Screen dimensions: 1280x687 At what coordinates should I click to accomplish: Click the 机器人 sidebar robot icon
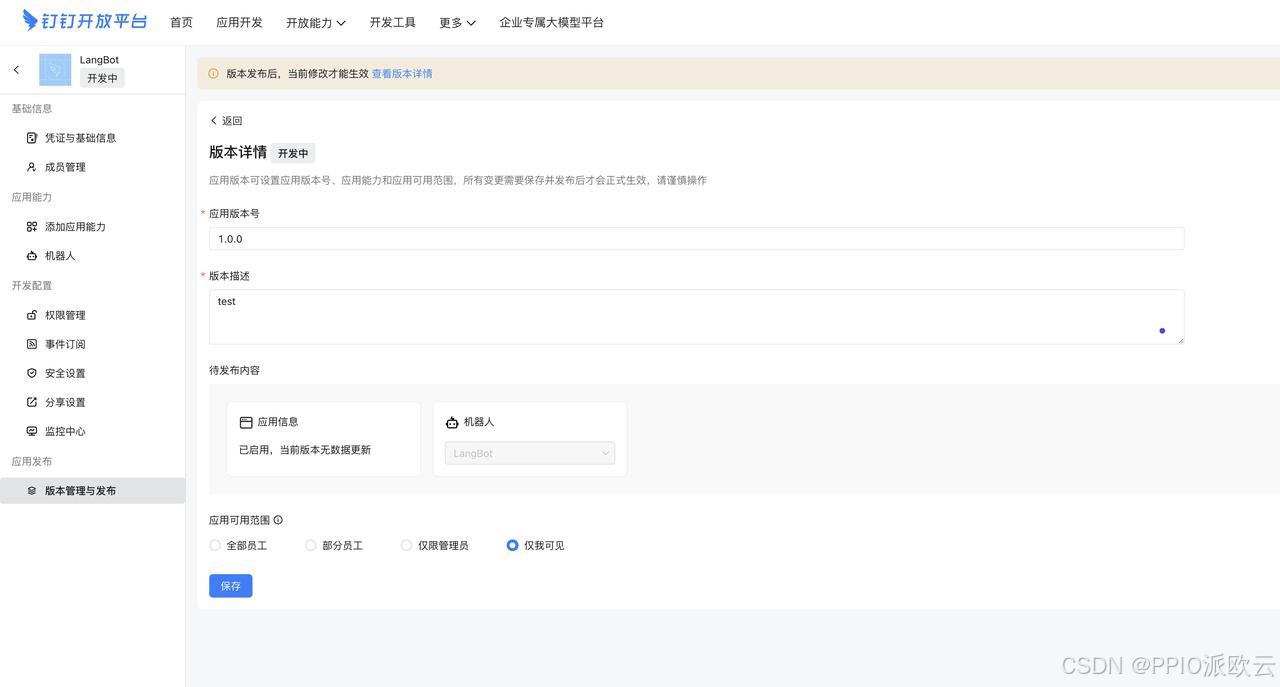(32, 256)
